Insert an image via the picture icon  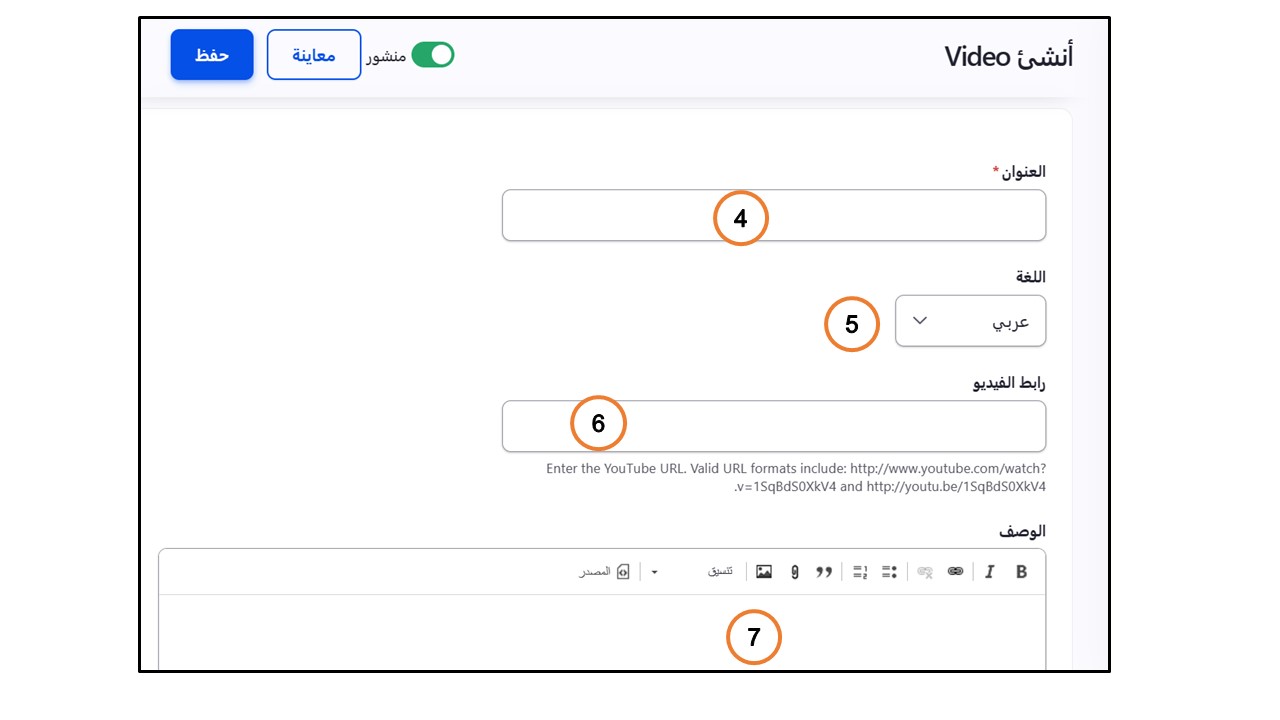point(764,572)
